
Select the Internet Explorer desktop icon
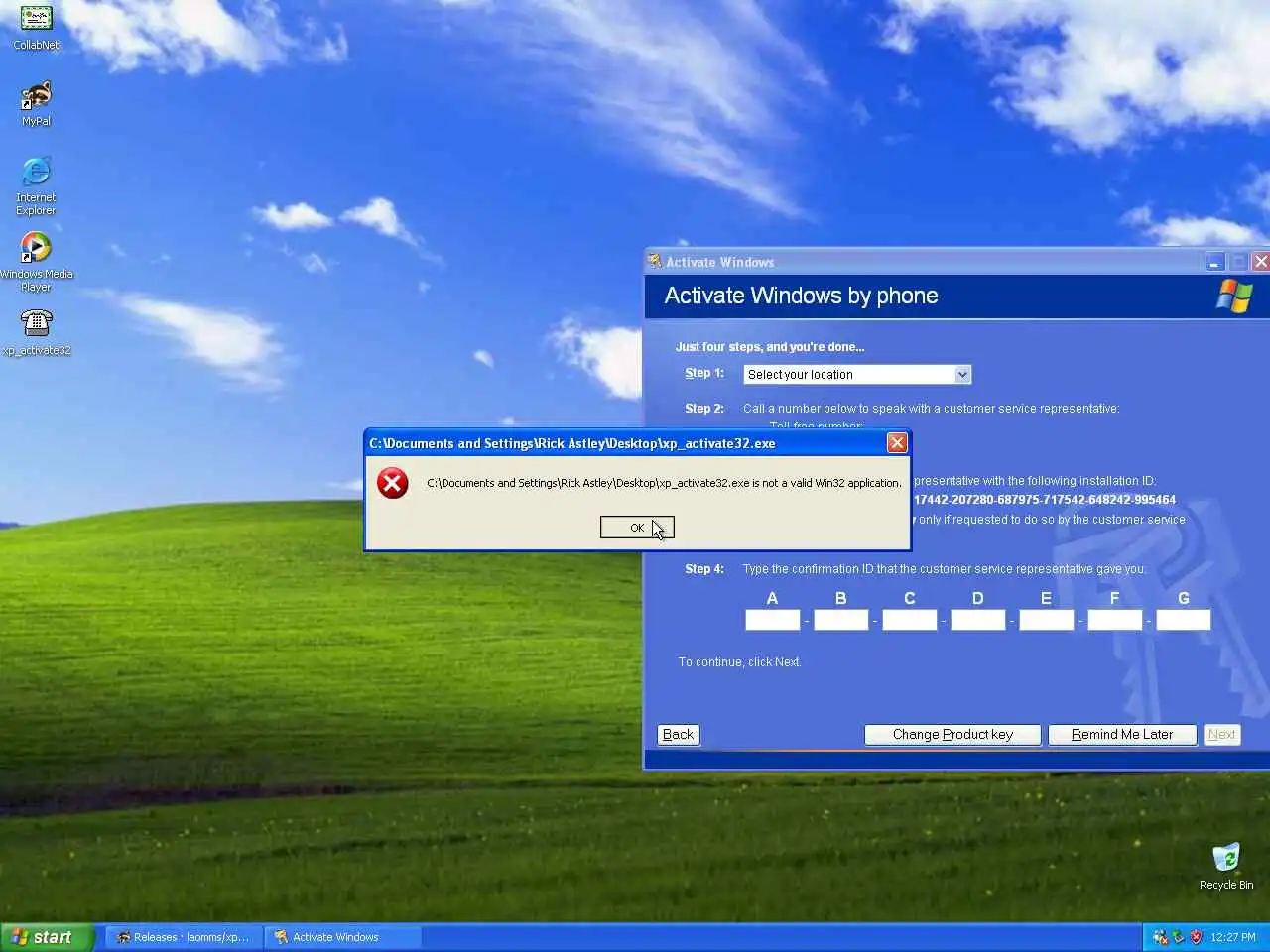coord(36,185)
